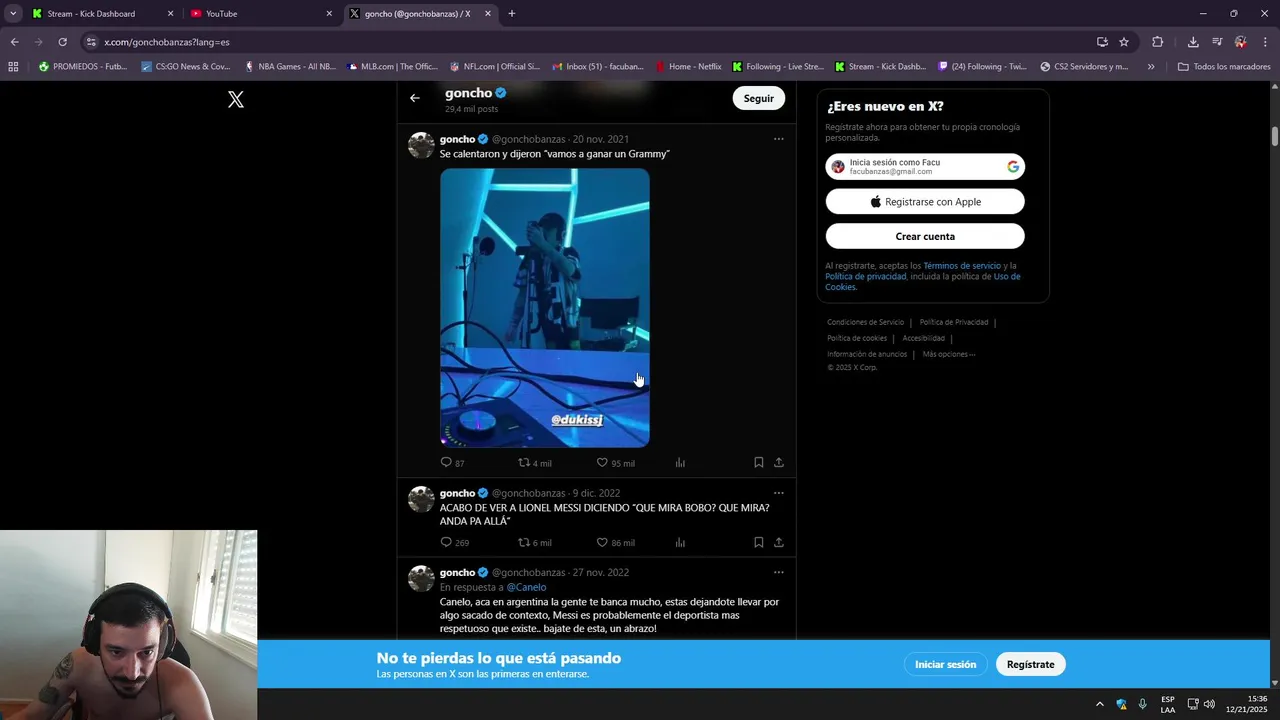Open more options on the Grammy post

point(779,139)
